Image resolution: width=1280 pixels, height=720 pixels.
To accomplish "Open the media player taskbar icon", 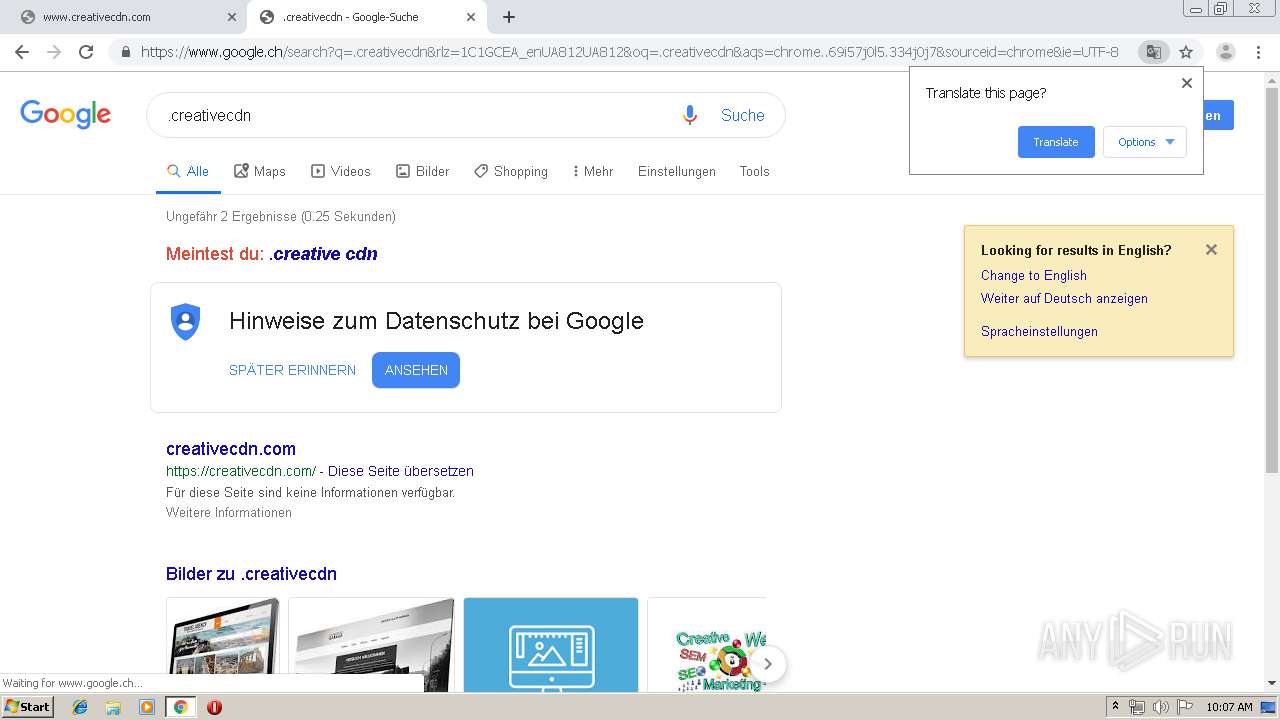I will pos(147,707).
